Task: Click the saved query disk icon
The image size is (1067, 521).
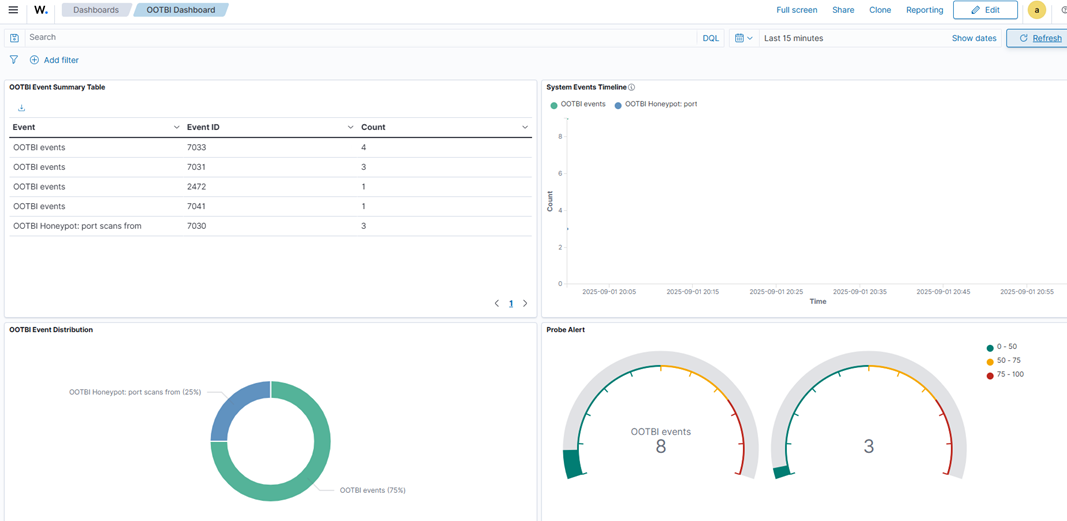Action: (x=14, y=38)
